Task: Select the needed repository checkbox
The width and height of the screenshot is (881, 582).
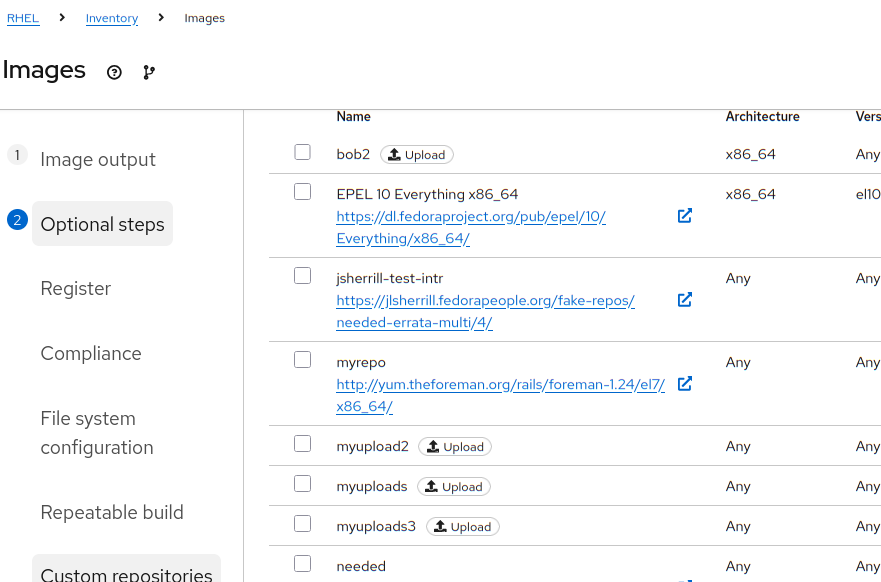Action: [303, 564]
